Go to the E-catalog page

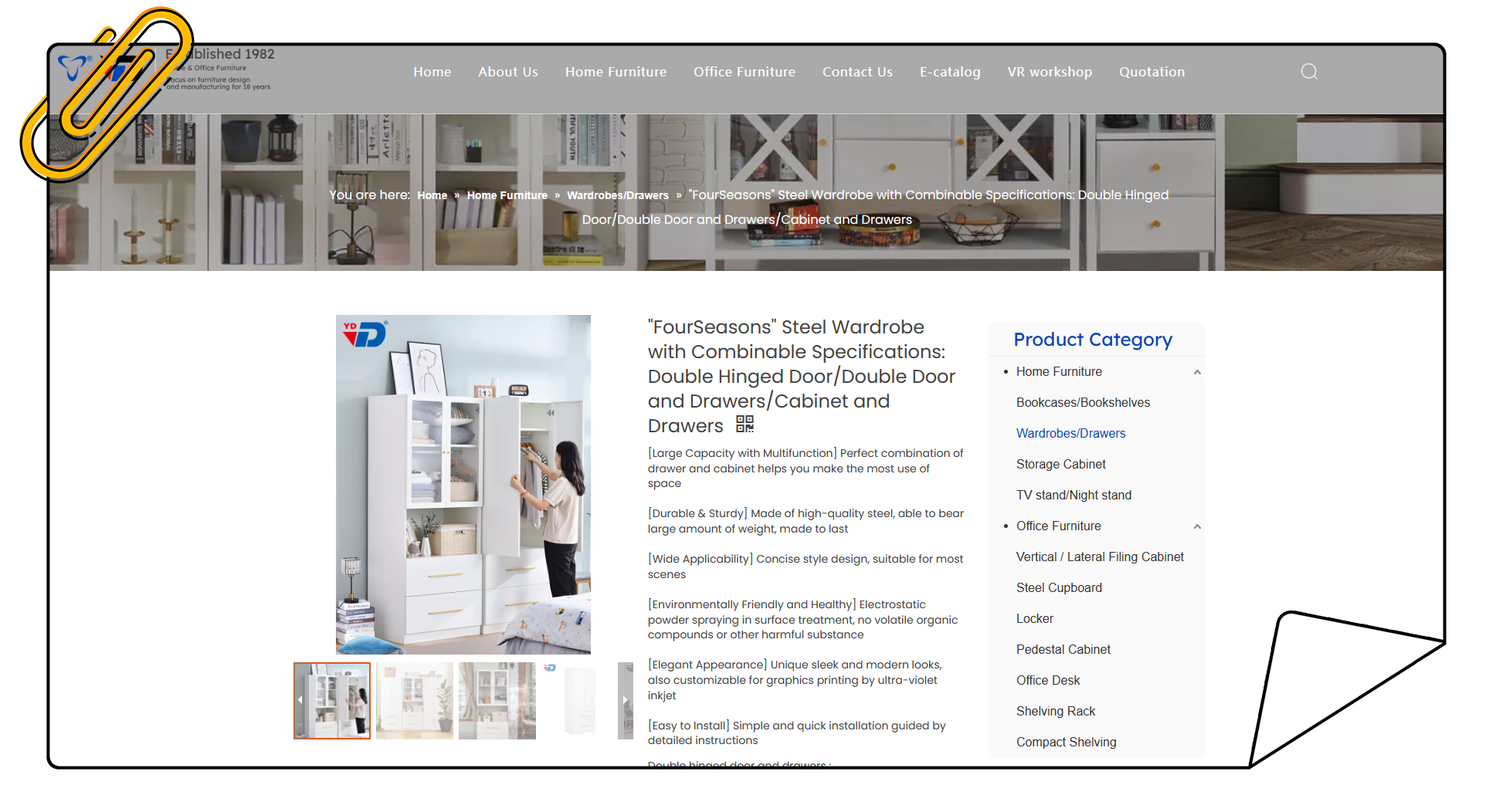coord(949,72)
